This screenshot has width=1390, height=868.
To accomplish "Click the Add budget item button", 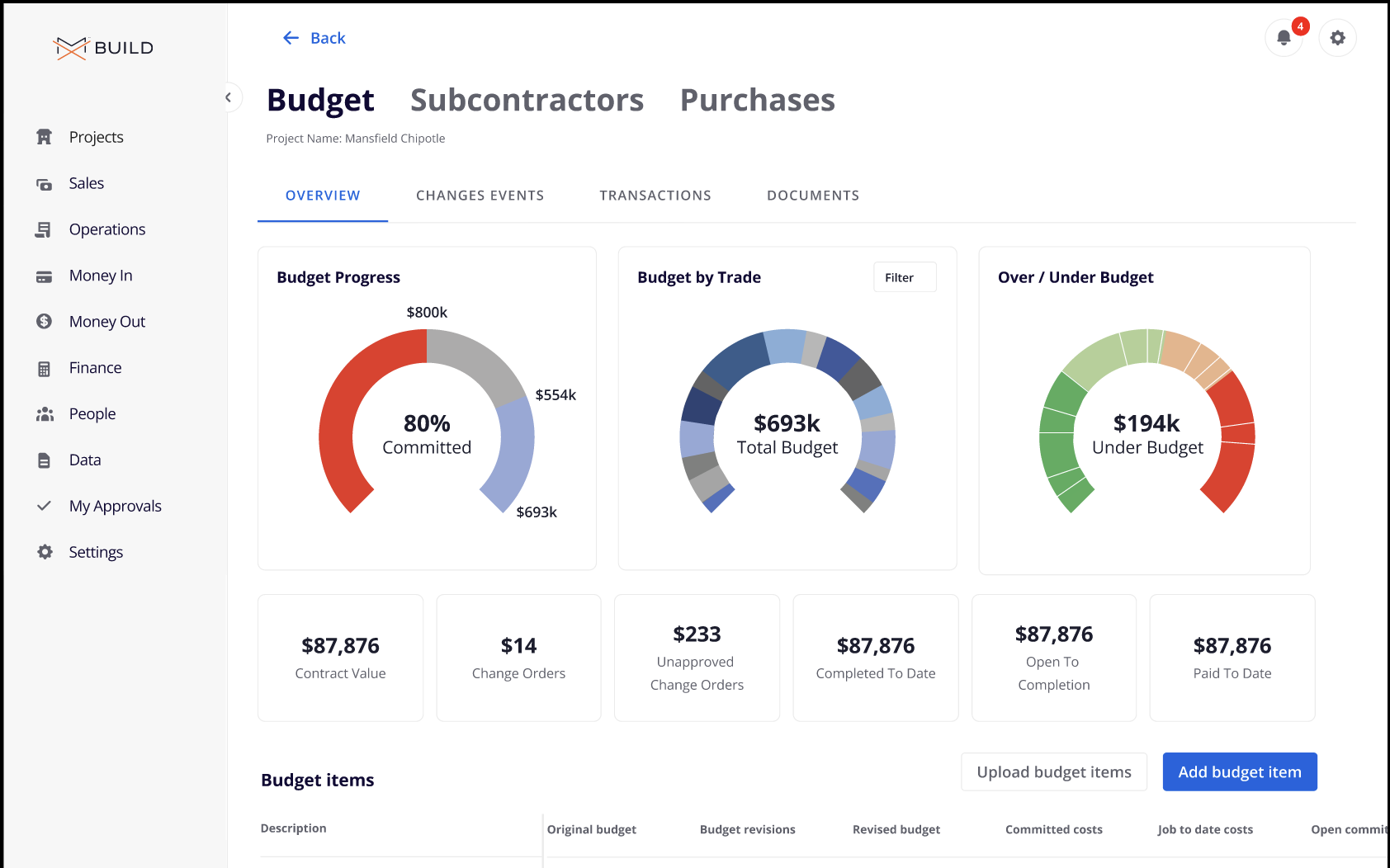I will pos(1239,771).
